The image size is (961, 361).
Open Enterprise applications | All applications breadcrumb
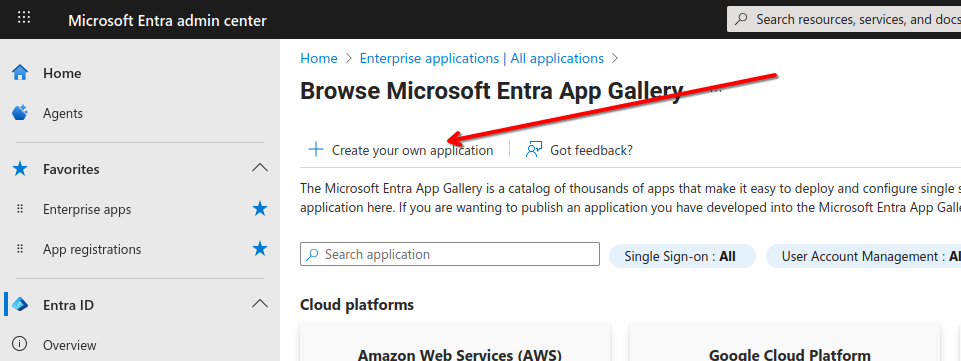[482, 58]
